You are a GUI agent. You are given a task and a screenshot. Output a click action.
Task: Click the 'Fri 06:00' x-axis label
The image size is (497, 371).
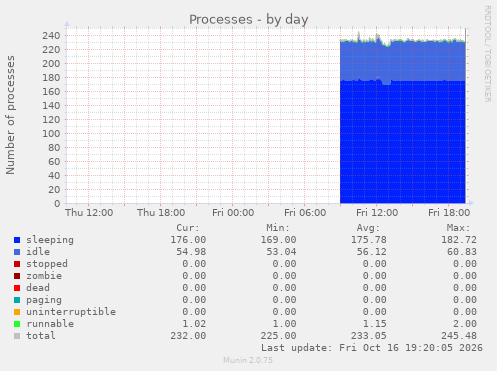pyautogui.click(x=305, y=213)
